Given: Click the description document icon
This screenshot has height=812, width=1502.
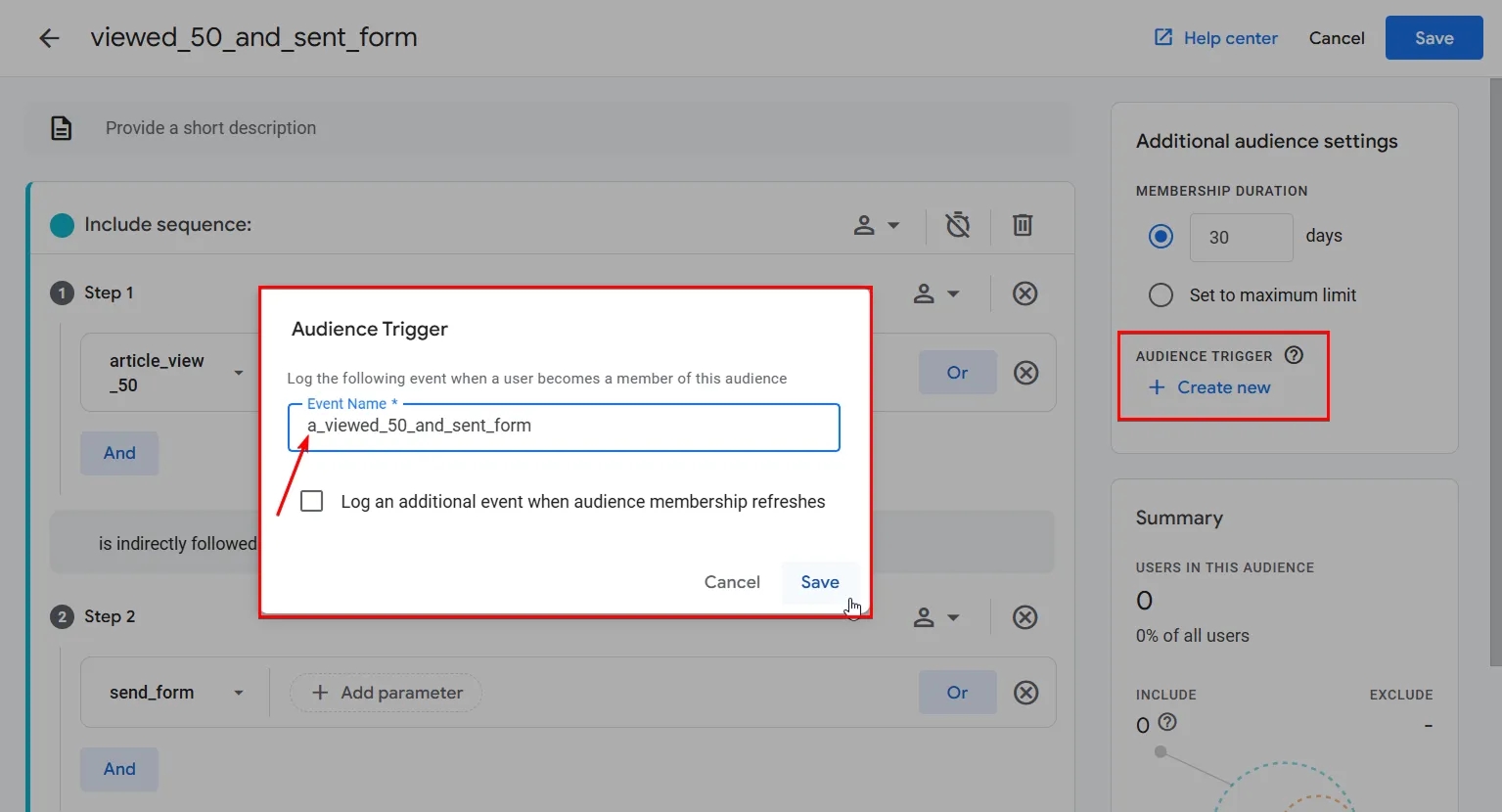Looking at the screenshot, I should [62, 128].
